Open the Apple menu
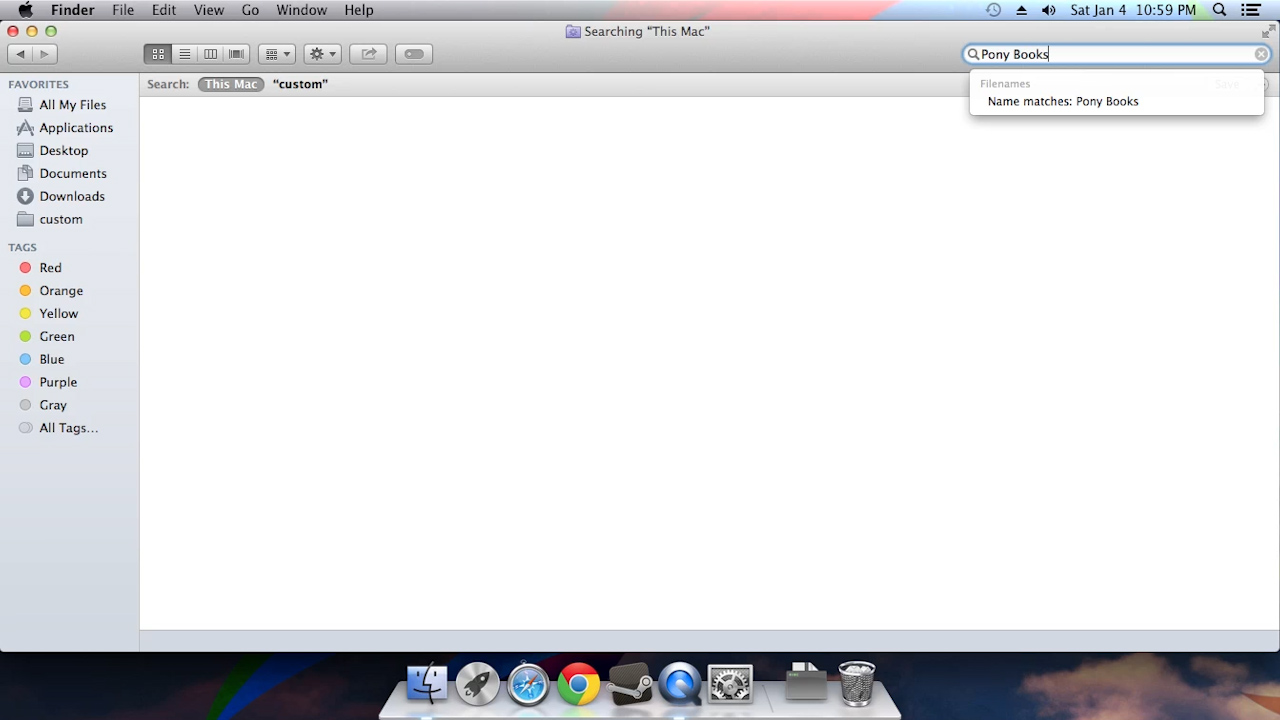 pos(25,10)
